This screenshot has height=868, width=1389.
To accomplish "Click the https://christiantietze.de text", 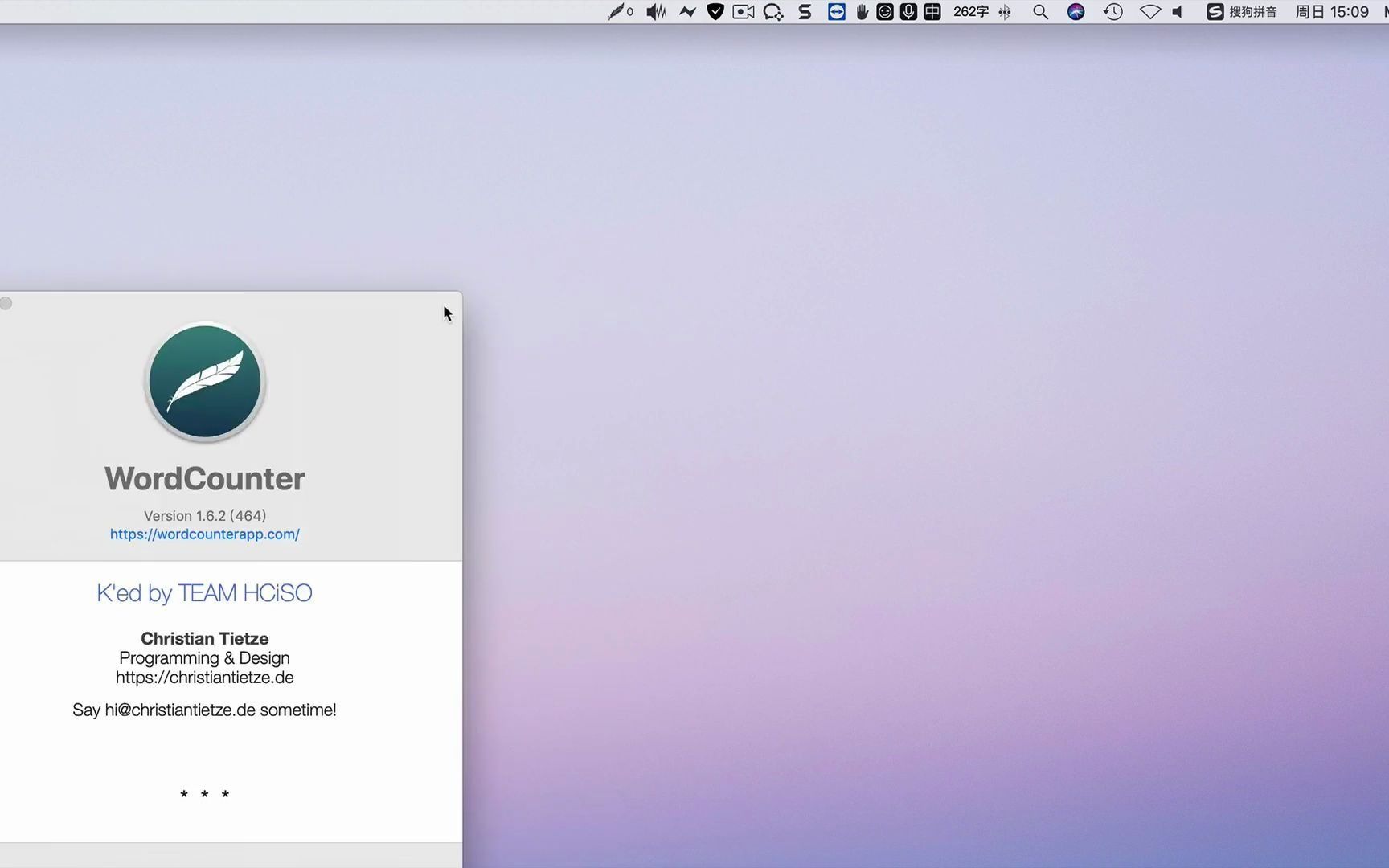I will 205,677.
